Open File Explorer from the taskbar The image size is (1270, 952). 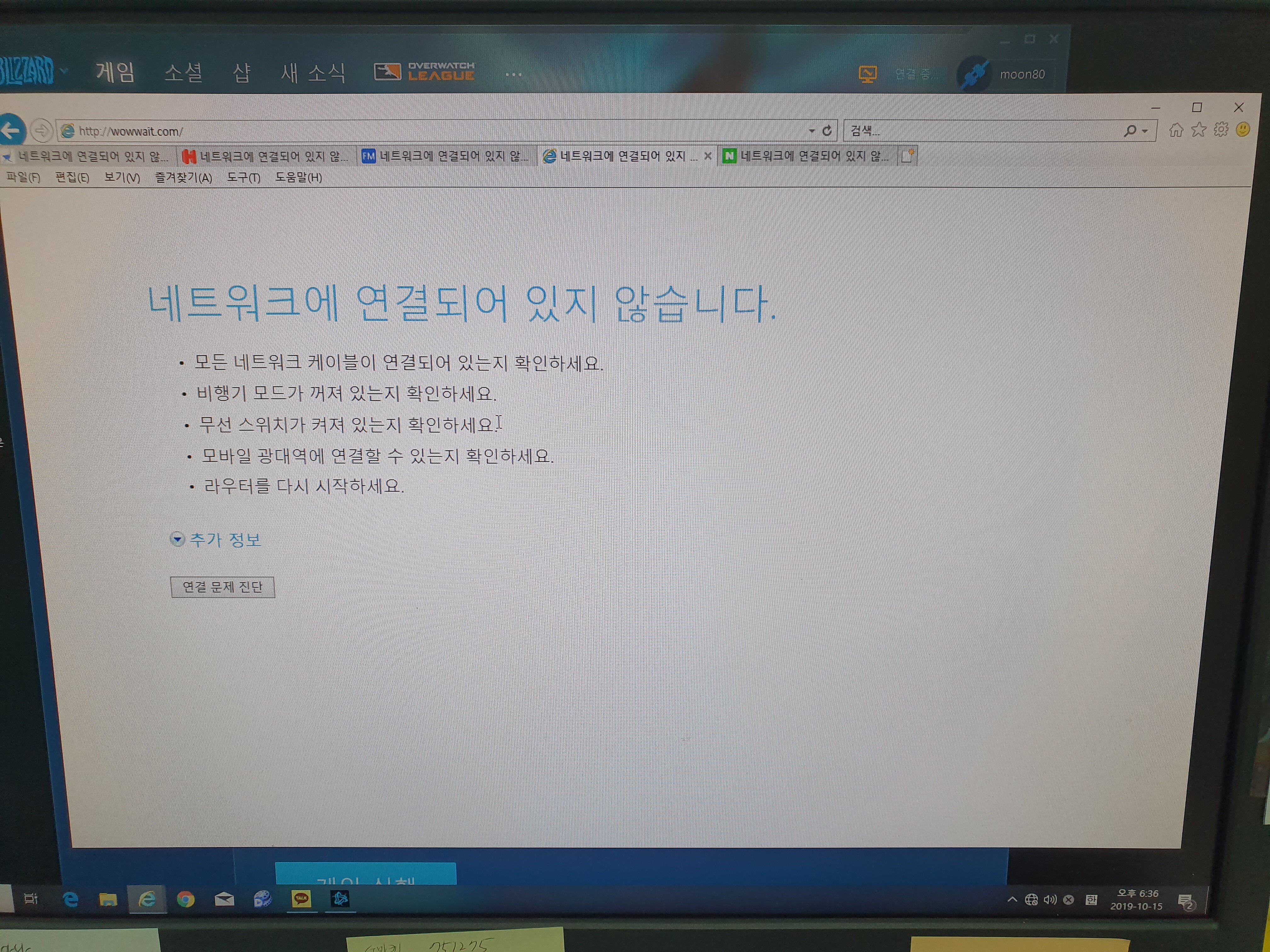[x=108, y=899]
